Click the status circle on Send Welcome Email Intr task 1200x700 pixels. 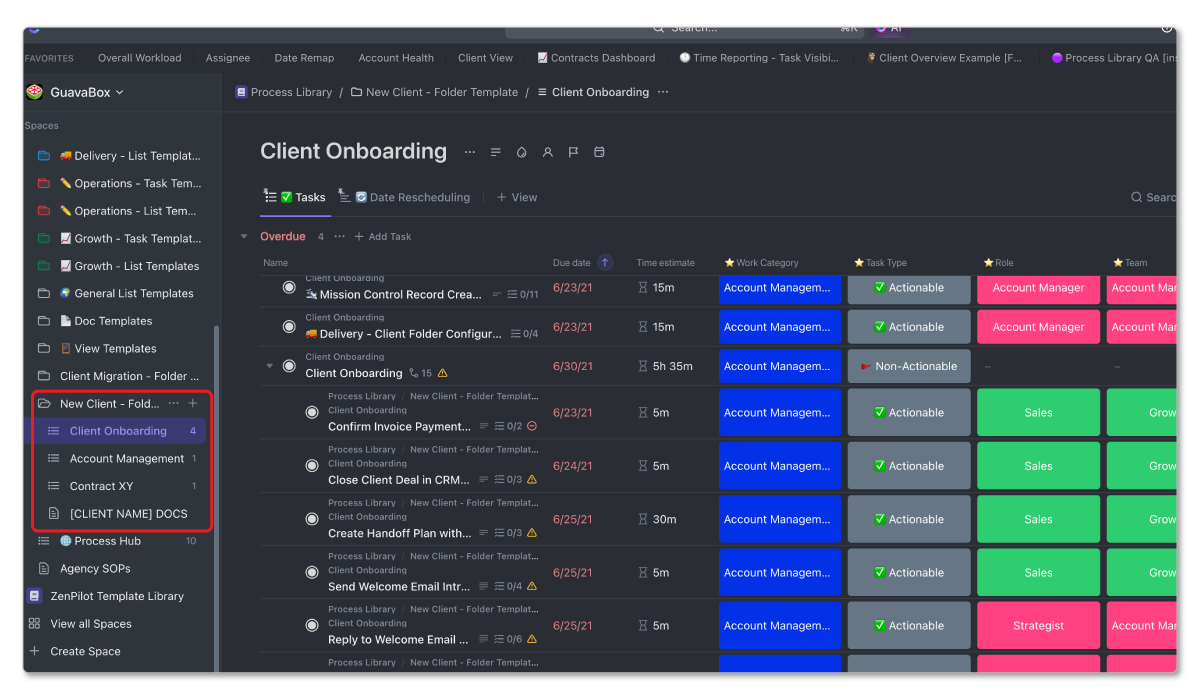311,572
